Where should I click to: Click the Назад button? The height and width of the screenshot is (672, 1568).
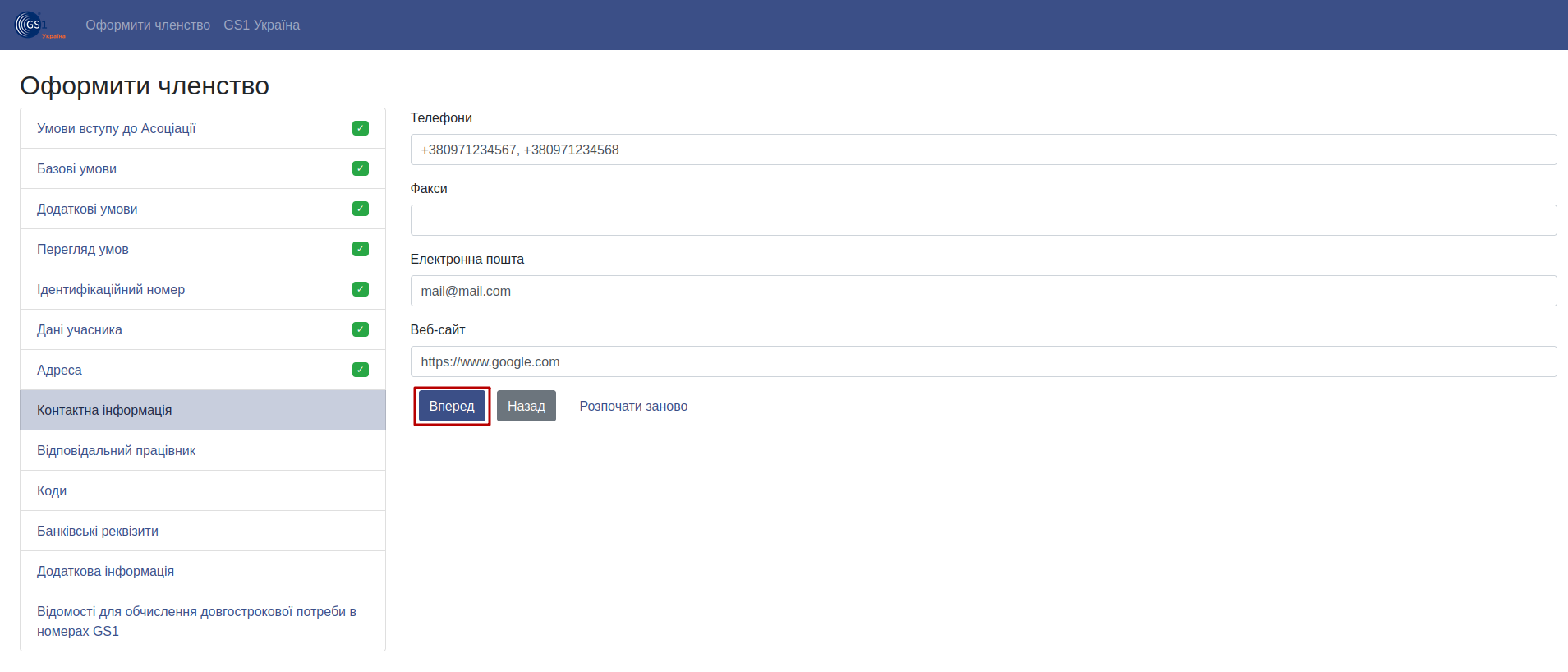(526, 406)
